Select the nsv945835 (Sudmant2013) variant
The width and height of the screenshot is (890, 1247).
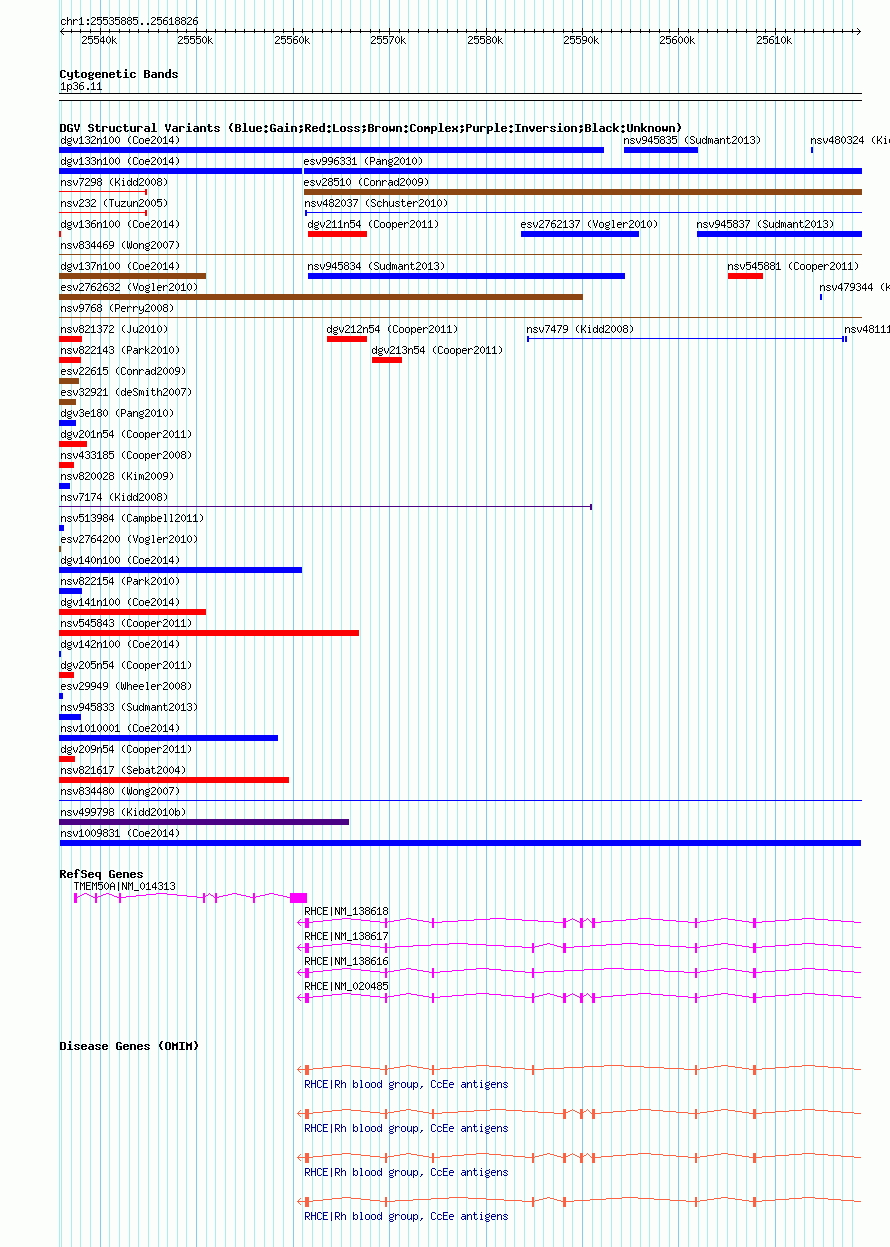tap(660, 150)
